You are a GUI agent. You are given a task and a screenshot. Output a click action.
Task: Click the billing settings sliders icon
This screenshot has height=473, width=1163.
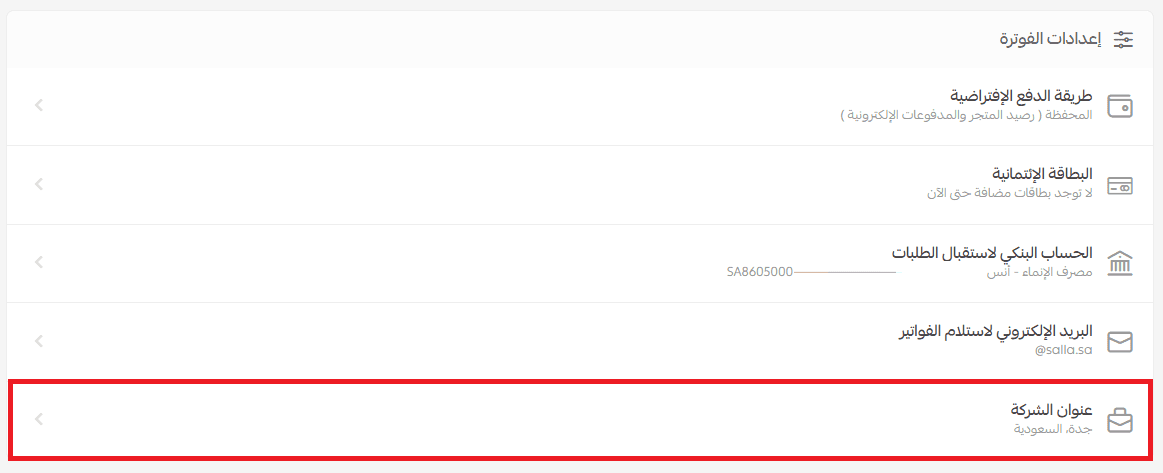(1124, 40)
